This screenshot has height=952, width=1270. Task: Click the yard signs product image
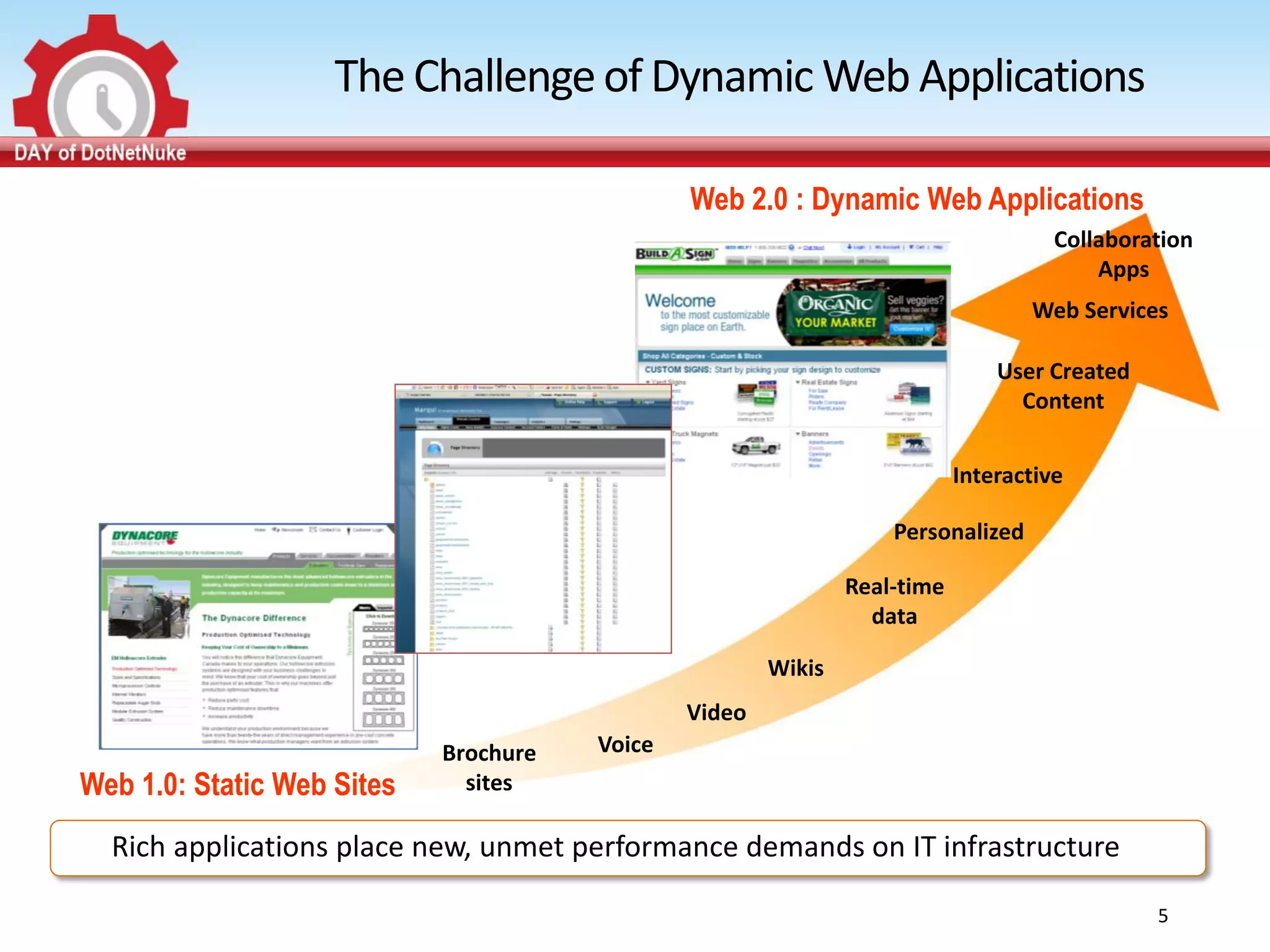[757, 393]
